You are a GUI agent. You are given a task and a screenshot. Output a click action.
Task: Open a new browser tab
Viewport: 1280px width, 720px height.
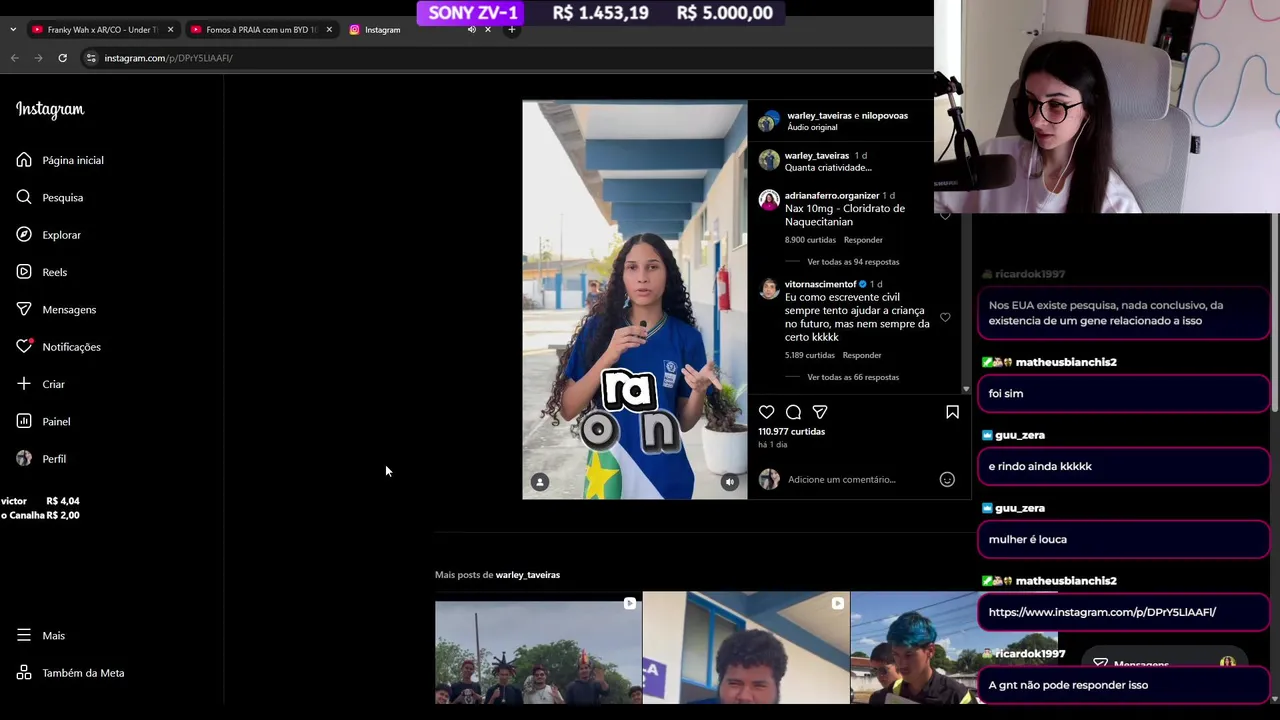point(511,30)
